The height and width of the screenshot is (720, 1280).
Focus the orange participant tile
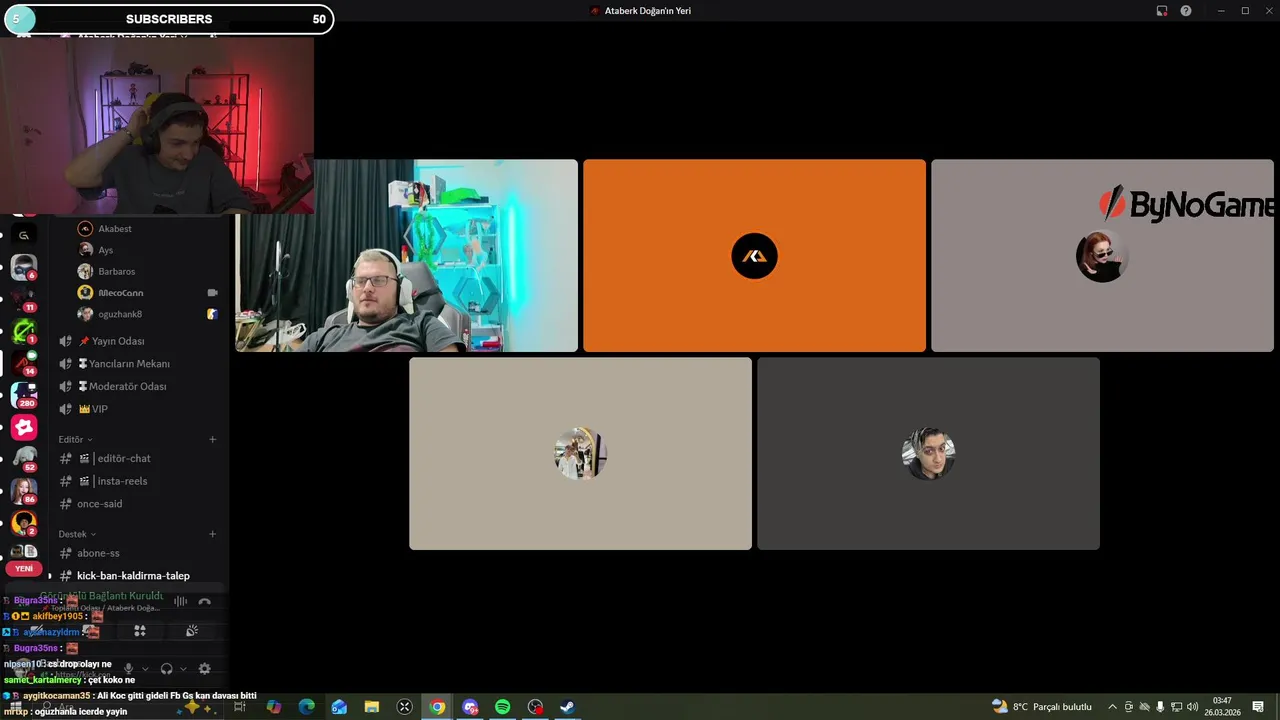pos(754,256)
